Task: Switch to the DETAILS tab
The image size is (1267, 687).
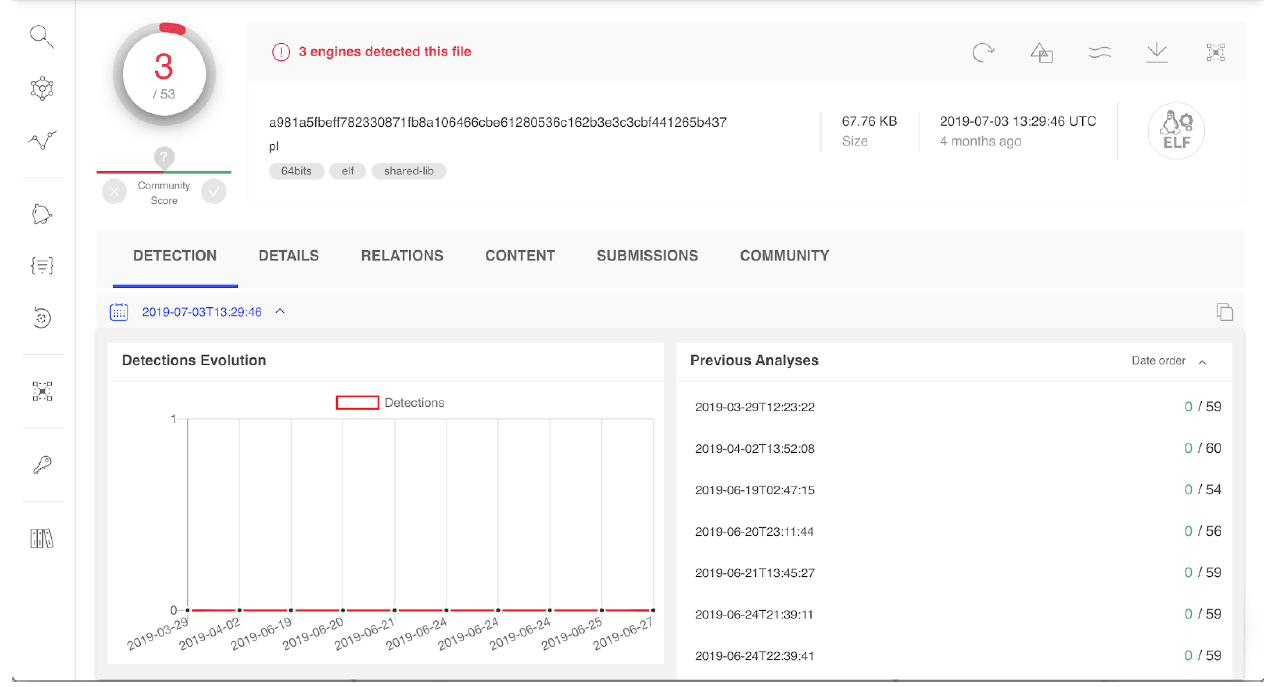Action: (x=288, y=256)
